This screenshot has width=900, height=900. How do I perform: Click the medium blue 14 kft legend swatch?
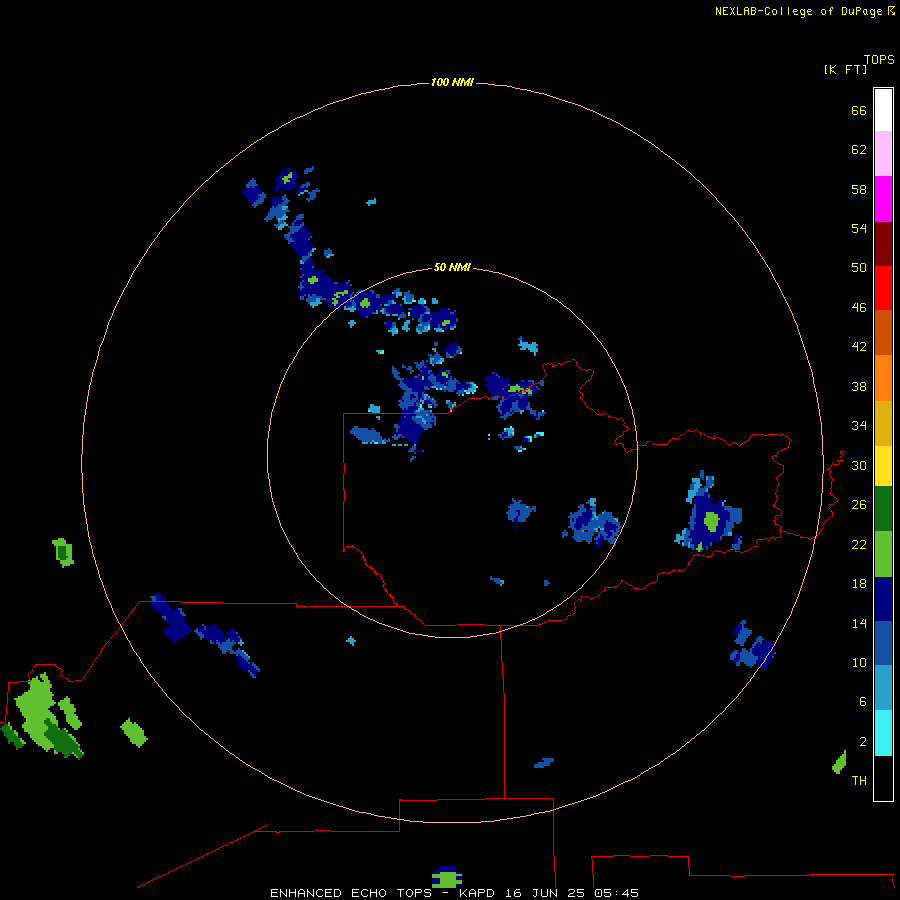coord(883,643)
